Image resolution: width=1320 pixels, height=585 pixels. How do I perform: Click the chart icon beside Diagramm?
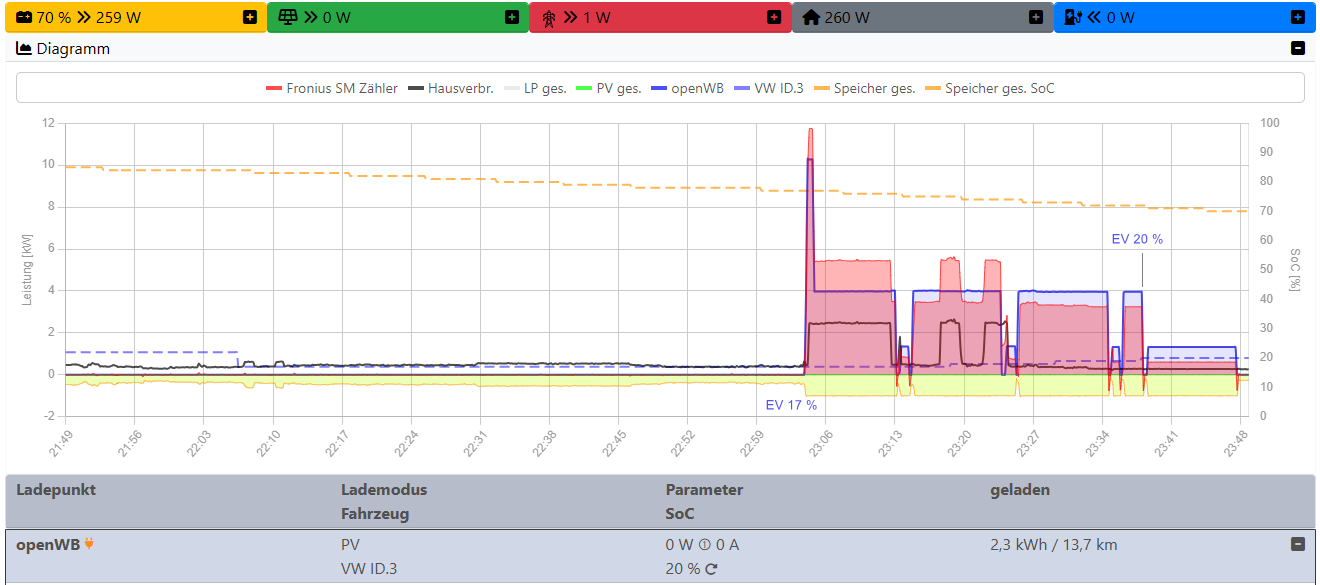tap(24, 48)
